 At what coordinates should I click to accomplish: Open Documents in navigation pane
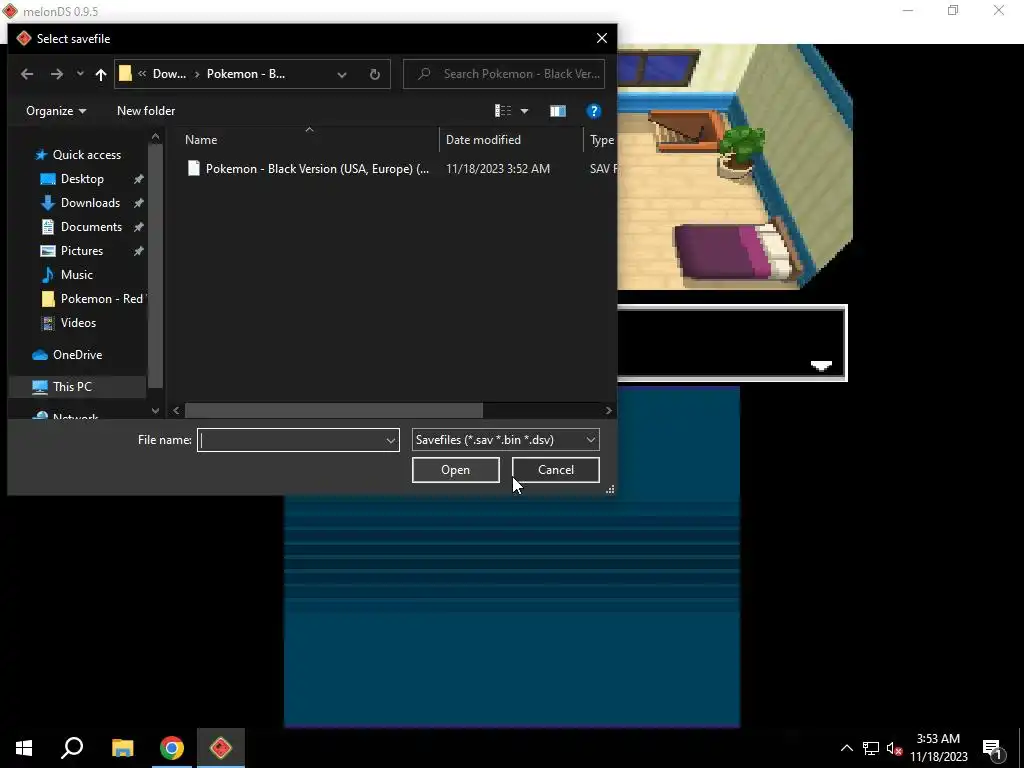pos(91,227)
